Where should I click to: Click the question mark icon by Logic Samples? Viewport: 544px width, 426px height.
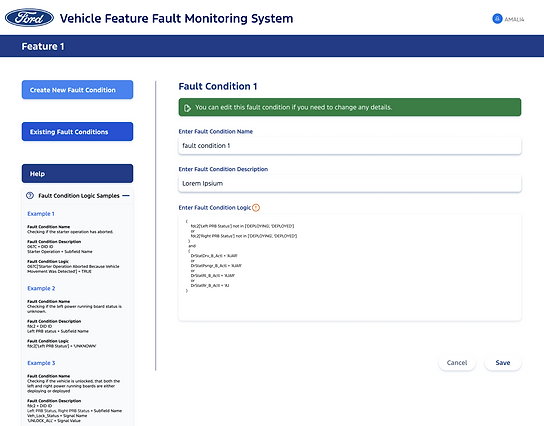(30, 195)
